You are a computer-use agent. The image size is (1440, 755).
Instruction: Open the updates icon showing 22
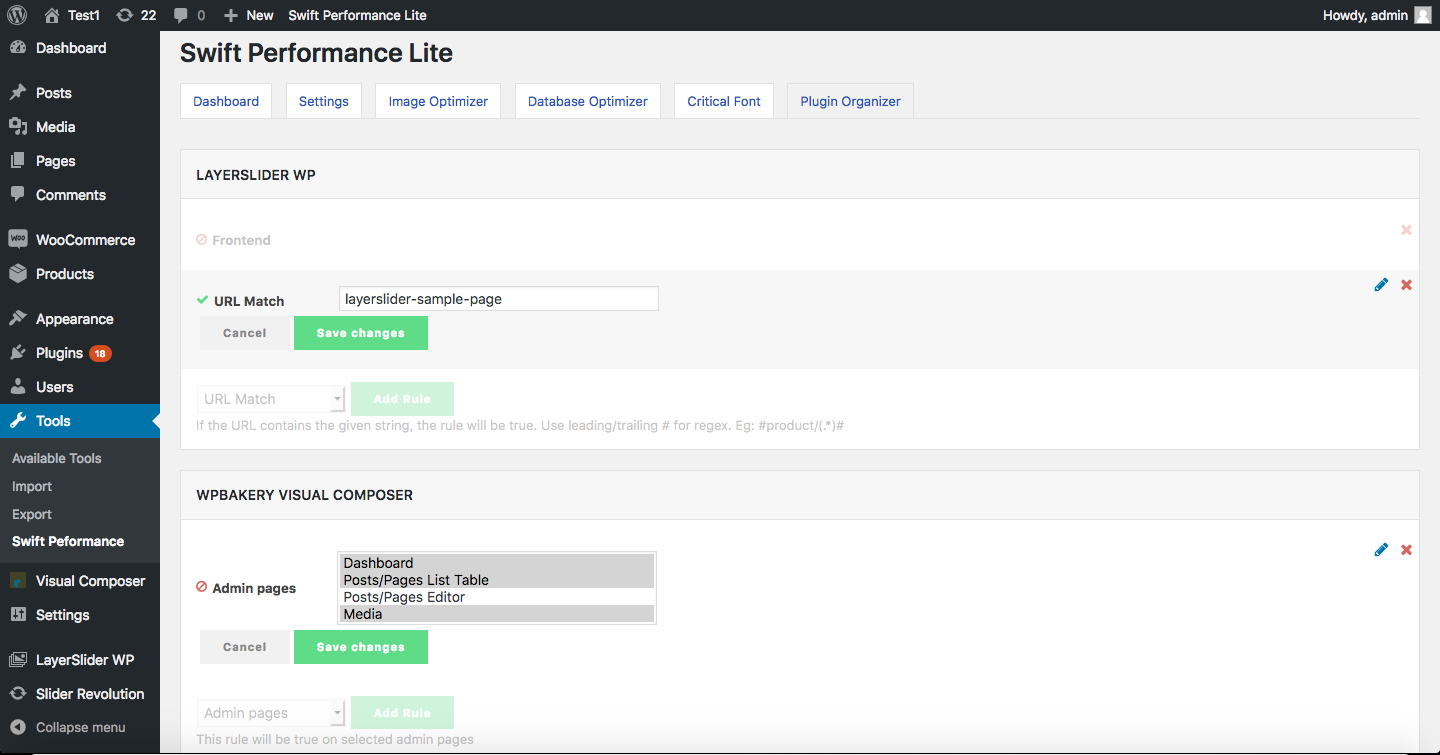(124, 15)
